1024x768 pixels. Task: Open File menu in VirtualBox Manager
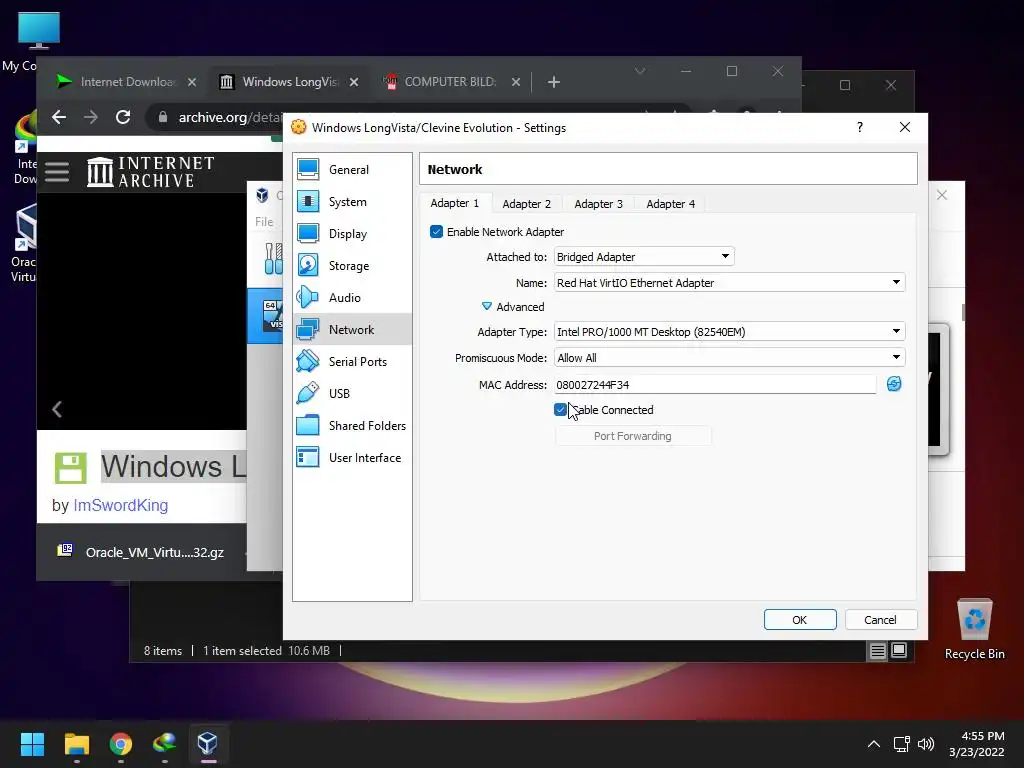(x=264, y=221)
